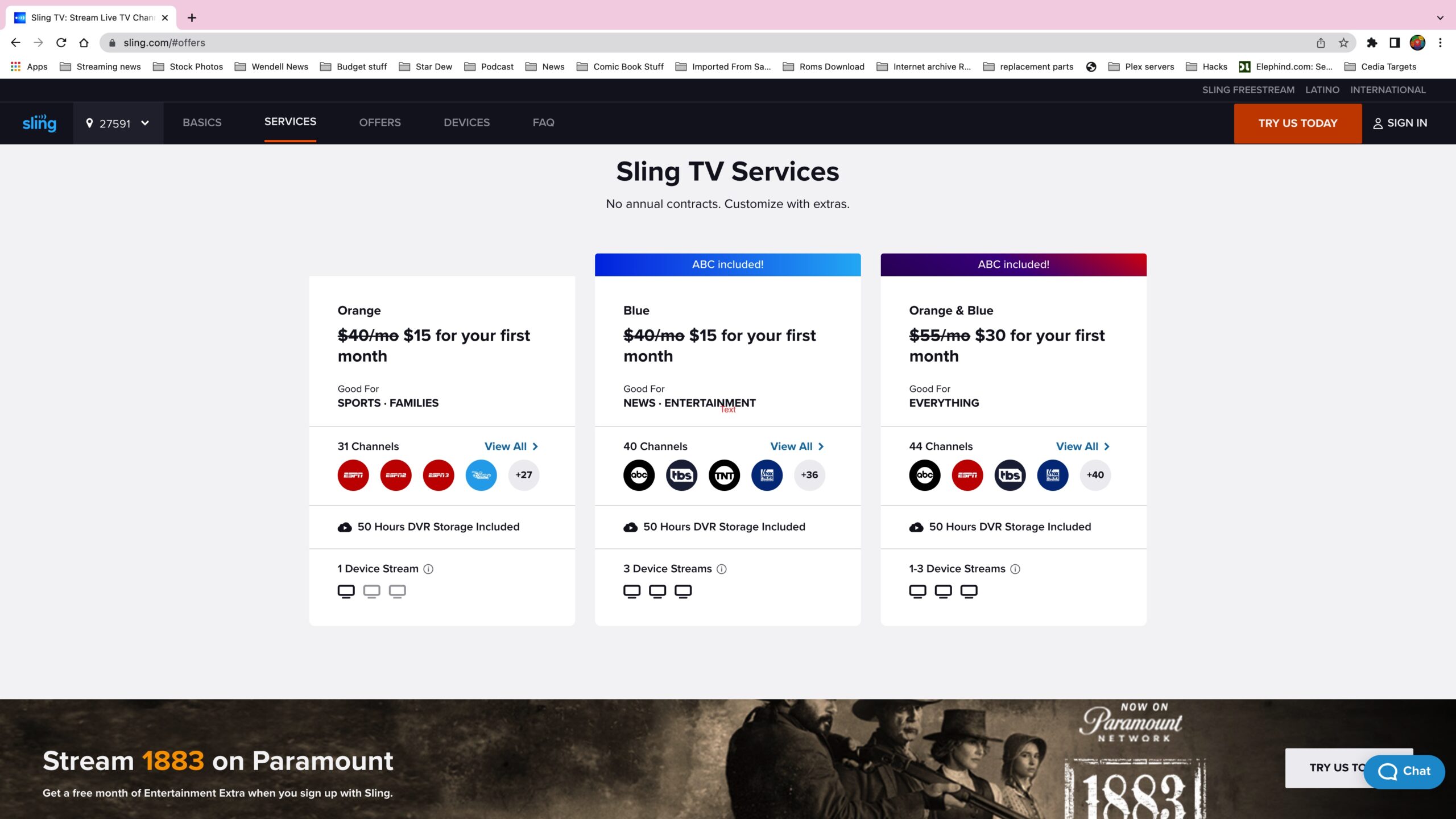Open the FAQ nav section
Image resolution: width=1456 pixels, height=819 pixels.
pos(543,123)
